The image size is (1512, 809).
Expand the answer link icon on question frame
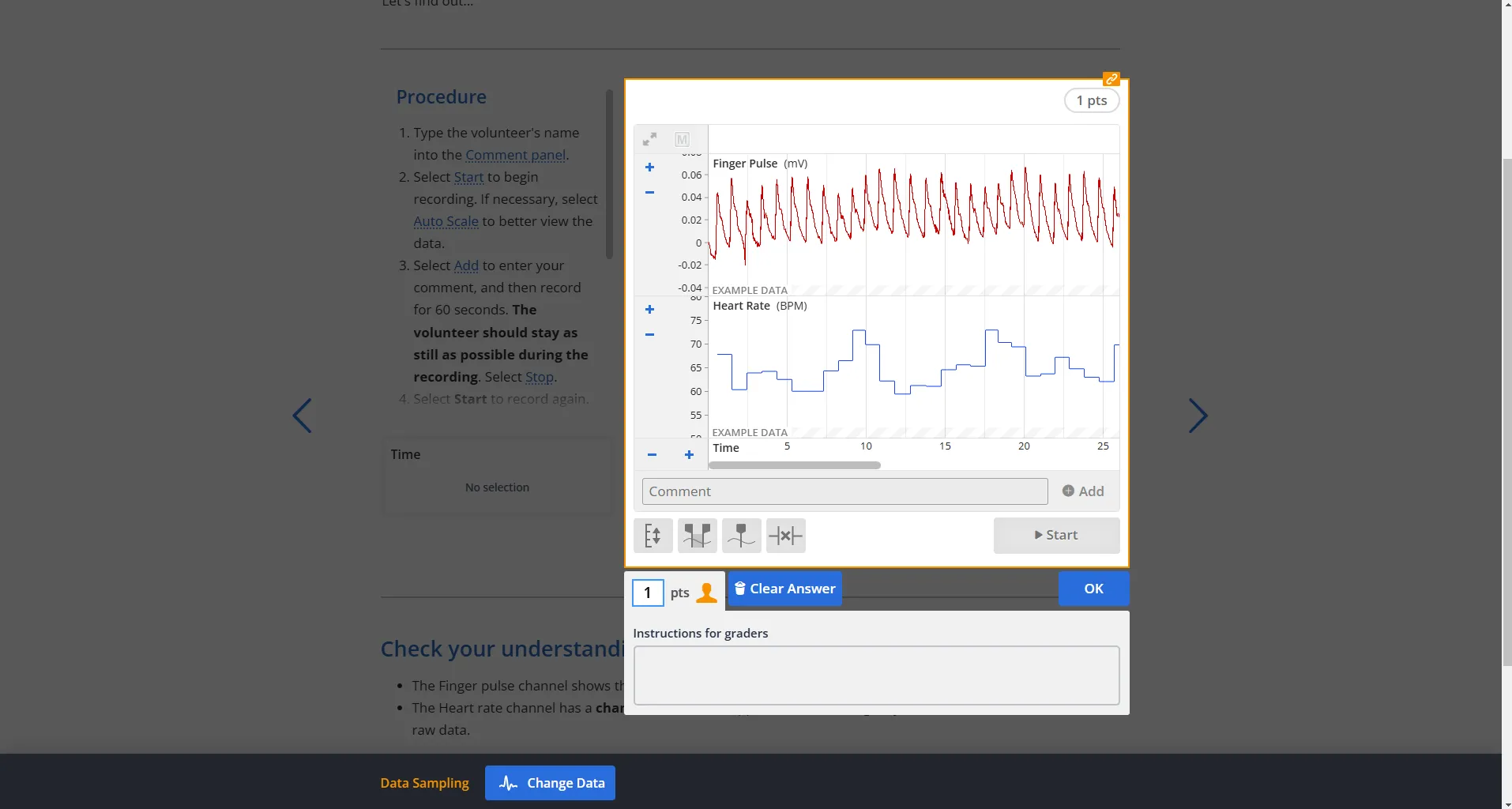[x=1112, y=78]
